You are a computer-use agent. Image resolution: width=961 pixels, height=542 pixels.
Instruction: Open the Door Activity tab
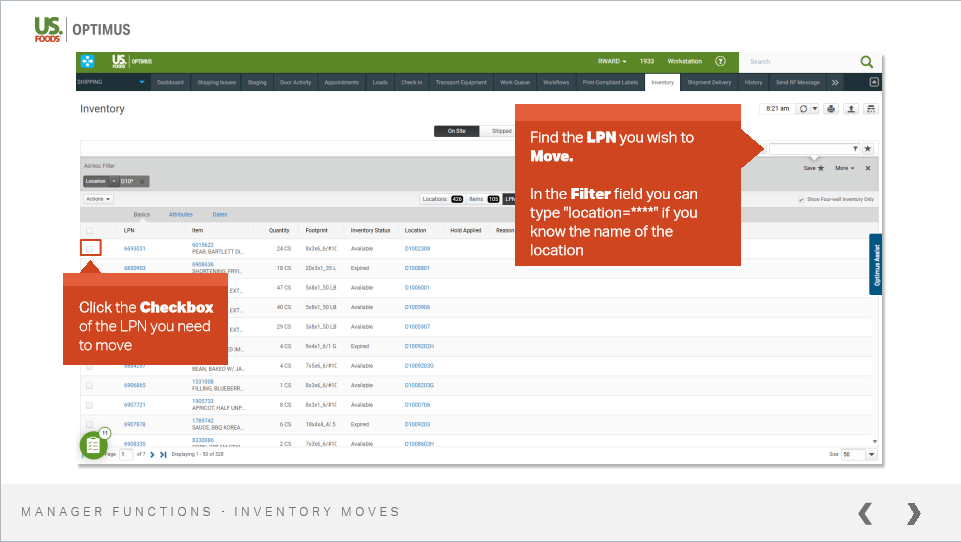pyautogui.click(x=295, y=82)
